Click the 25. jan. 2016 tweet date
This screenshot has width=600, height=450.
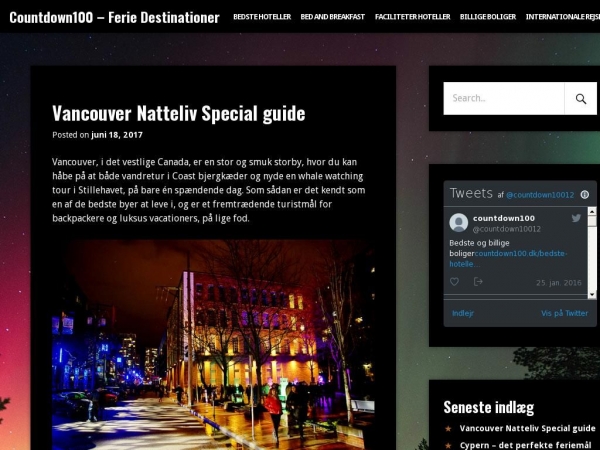pos(559,283)
